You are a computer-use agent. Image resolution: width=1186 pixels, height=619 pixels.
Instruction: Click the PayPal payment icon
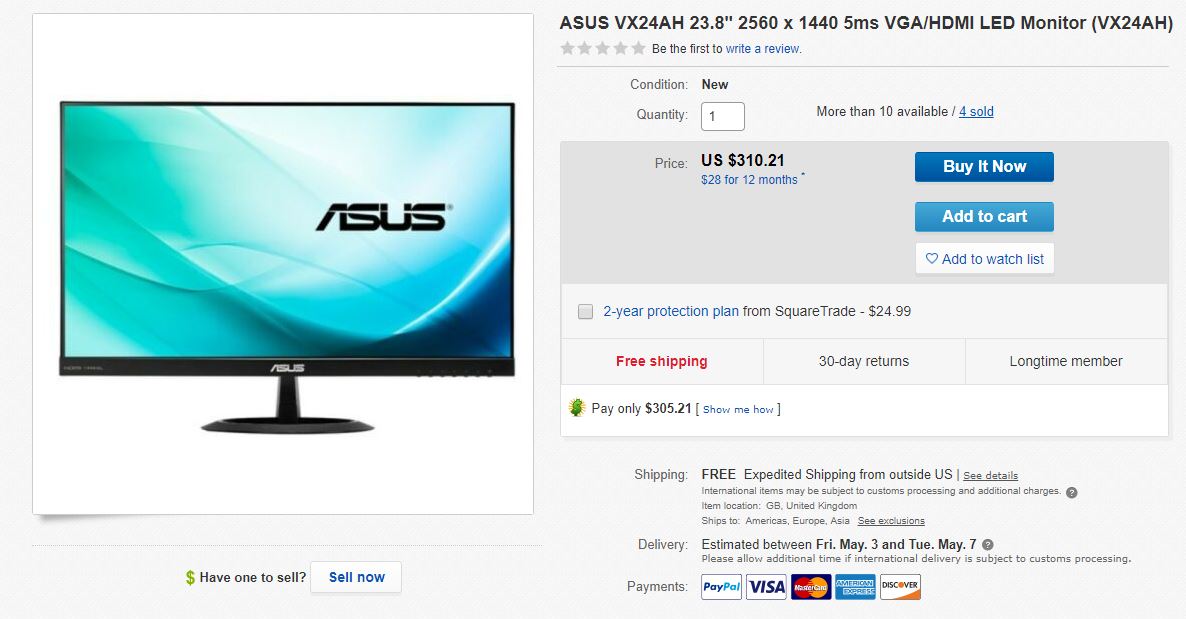pos(721,586)
